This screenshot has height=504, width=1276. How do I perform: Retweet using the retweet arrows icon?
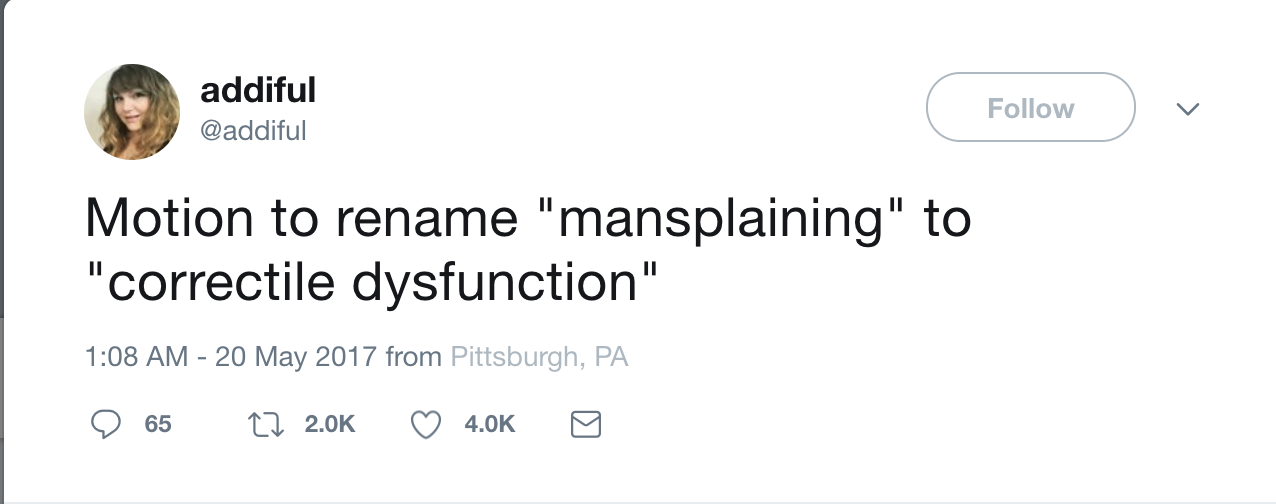pos(264,424)
